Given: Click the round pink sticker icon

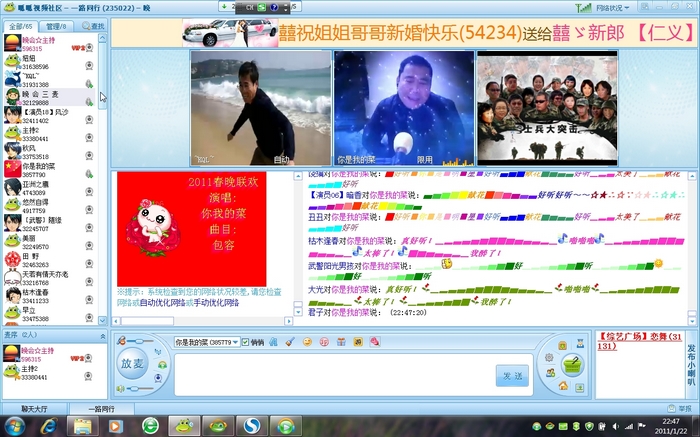Looking at the screenshot, I should point(324,342).
